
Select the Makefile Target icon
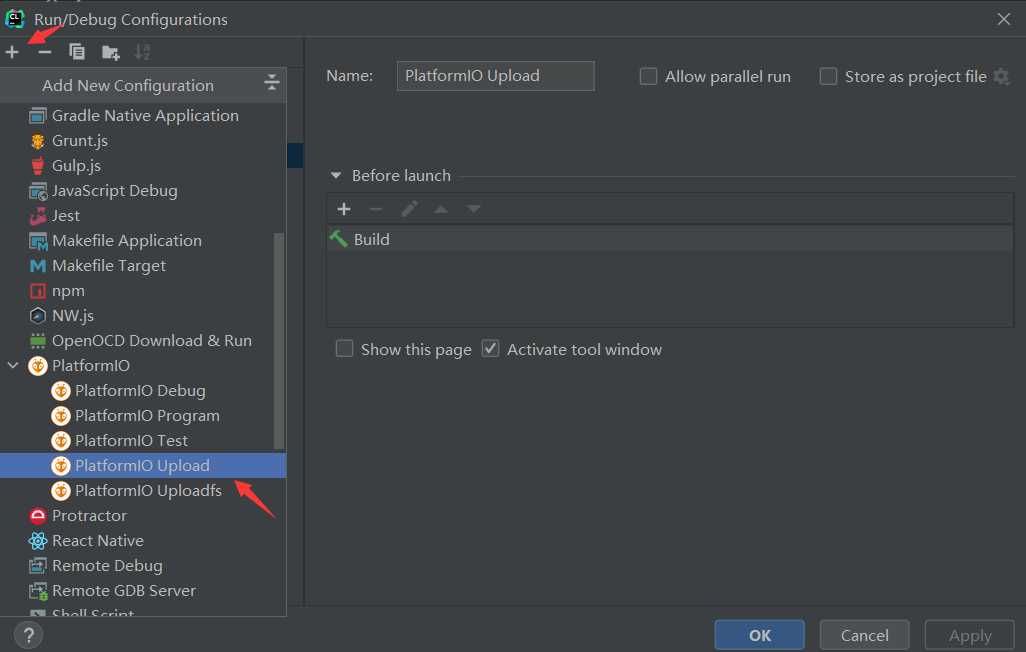click(38, 266)
